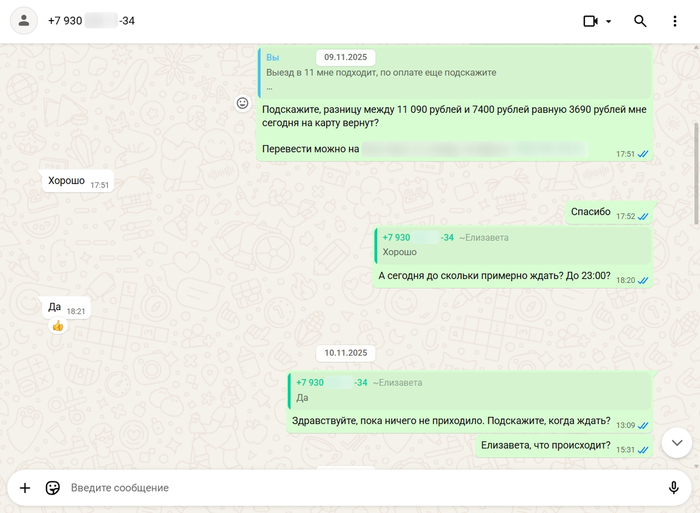Open video call options dropdown arrow
700x513 pixels.
point(608,21)
